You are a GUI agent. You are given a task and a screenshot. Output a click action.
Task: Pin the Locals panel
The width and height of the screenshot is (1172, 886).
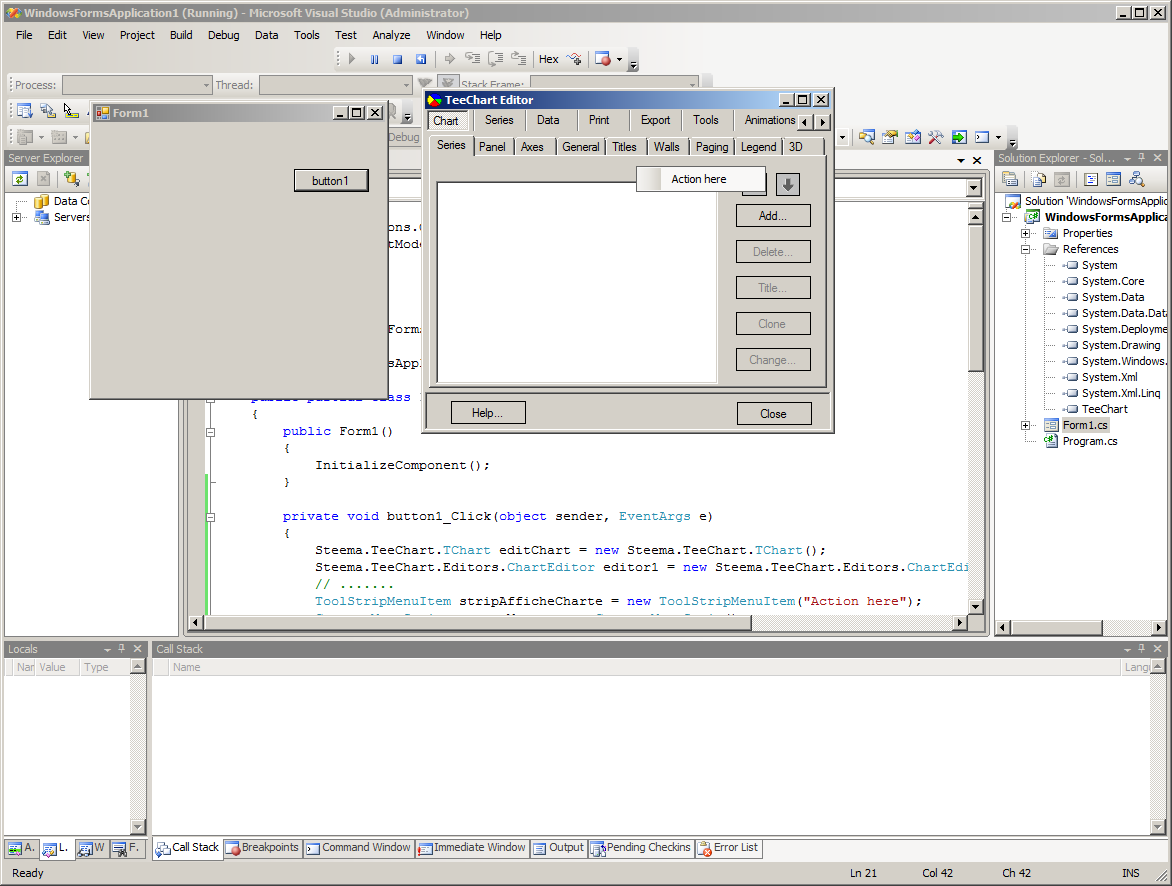click(122, 649)
